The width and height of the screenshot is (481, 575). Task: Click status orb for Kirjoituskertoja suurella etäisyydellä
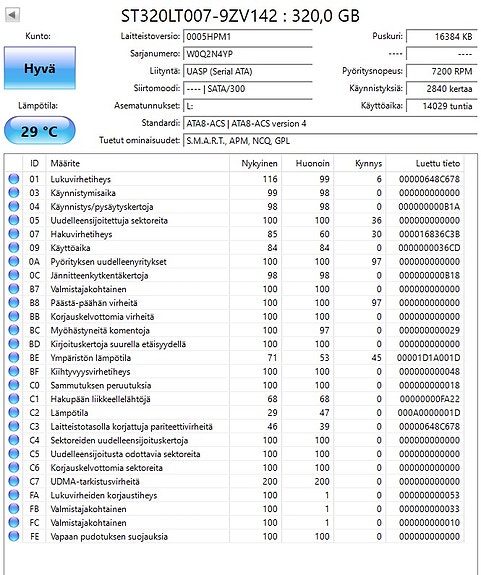14,344
